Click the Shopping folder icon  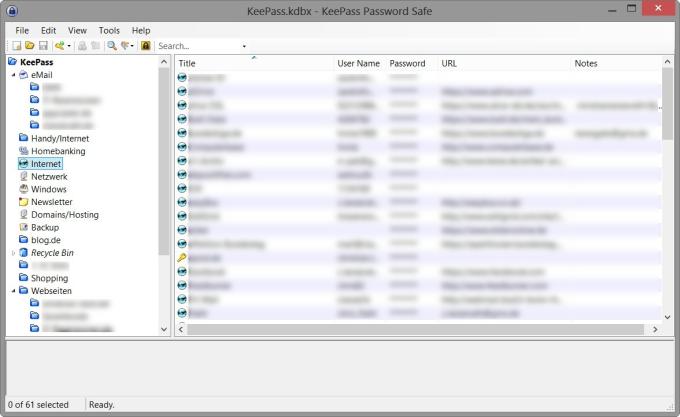tap(23, 278)
